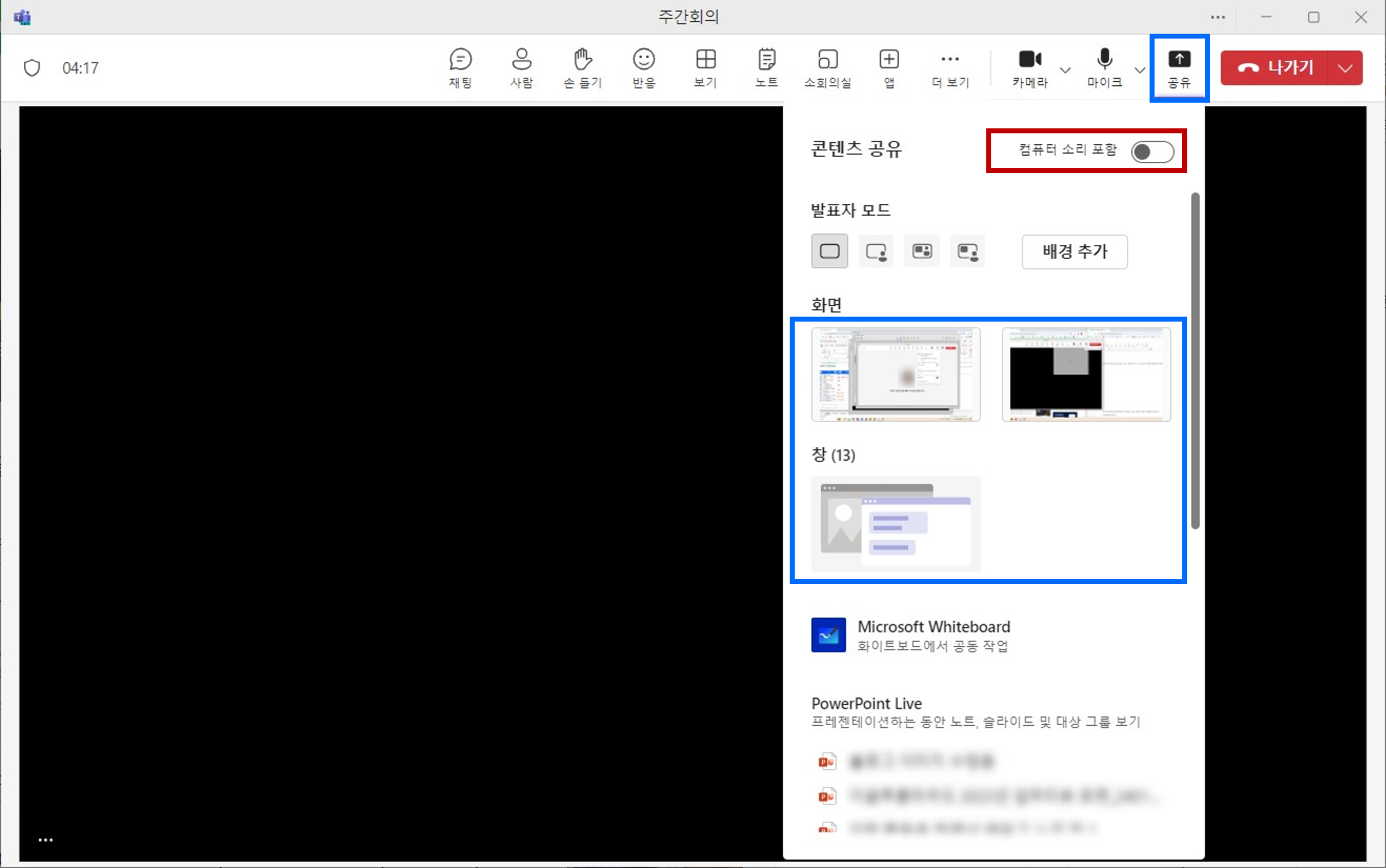Viewport: 1386px width, 868px height.
Task: Expand the 카메라 camera options chevron
Action: click(1066, 70)
